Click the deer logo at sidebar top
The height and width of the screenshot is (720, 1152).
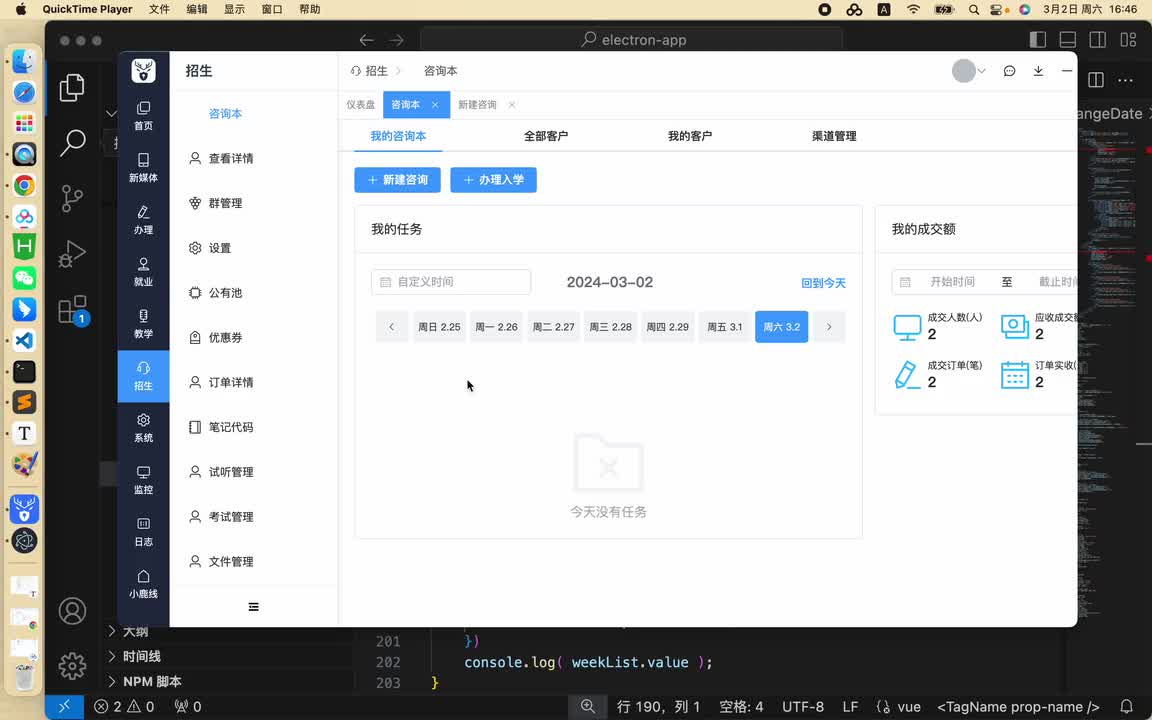pyautogui.click(x=143, y=71)
